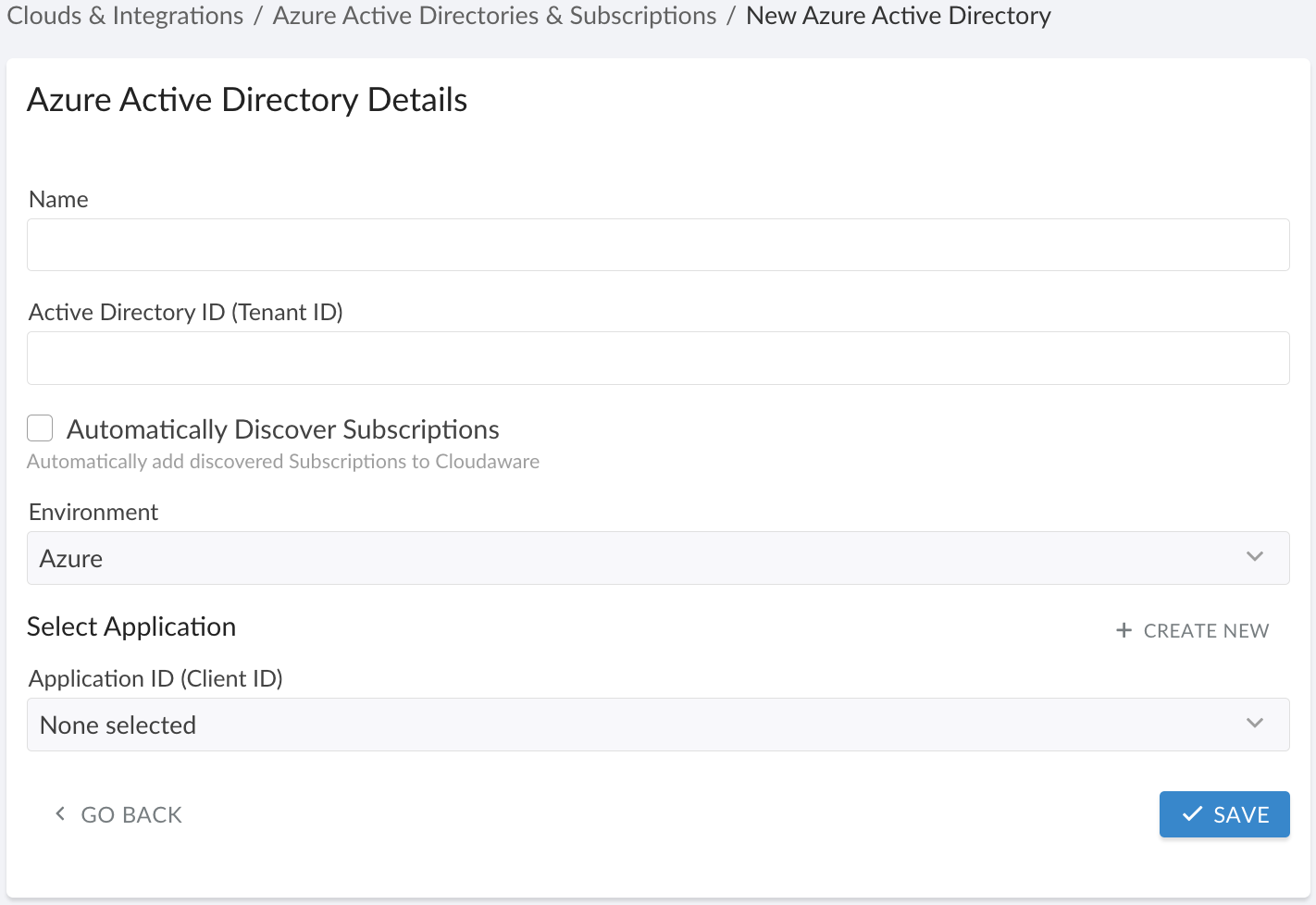This screenshot has height=905, width=1316.
Task: Click the Name input field
Action: pyautogui.click(x=657, y=244)
